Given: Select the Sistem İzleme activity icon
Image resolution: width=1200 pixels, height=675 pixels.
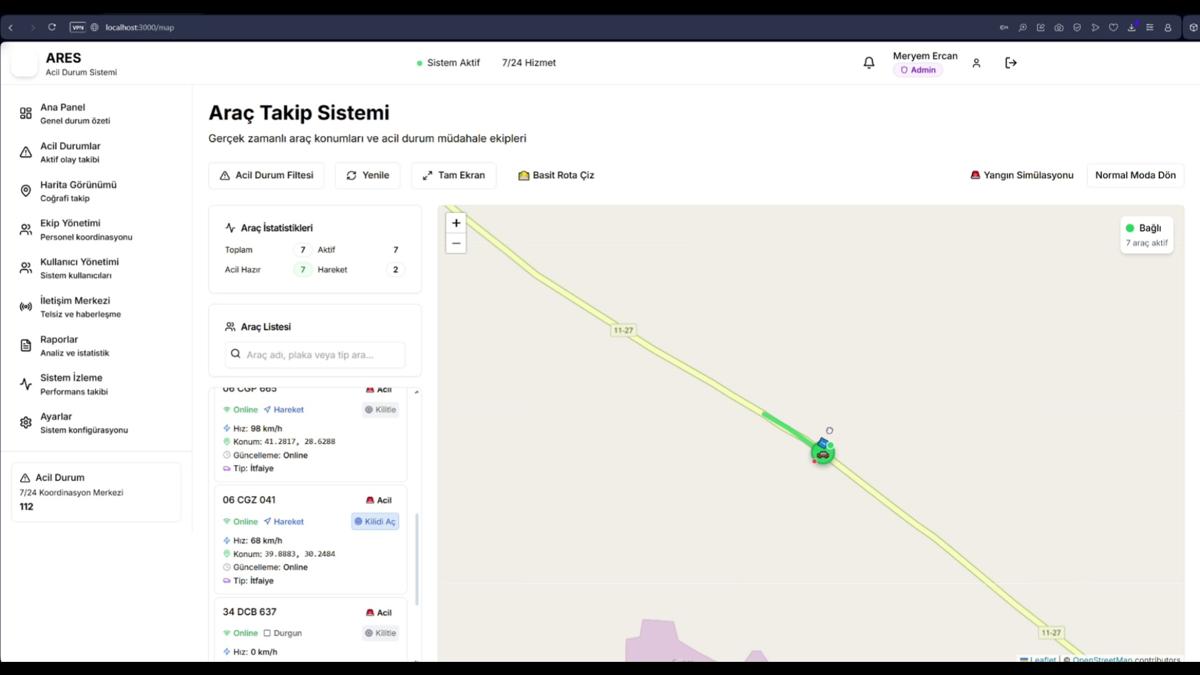Looking at the screenshot, I should pyautogui.click(x=26, y=384).
